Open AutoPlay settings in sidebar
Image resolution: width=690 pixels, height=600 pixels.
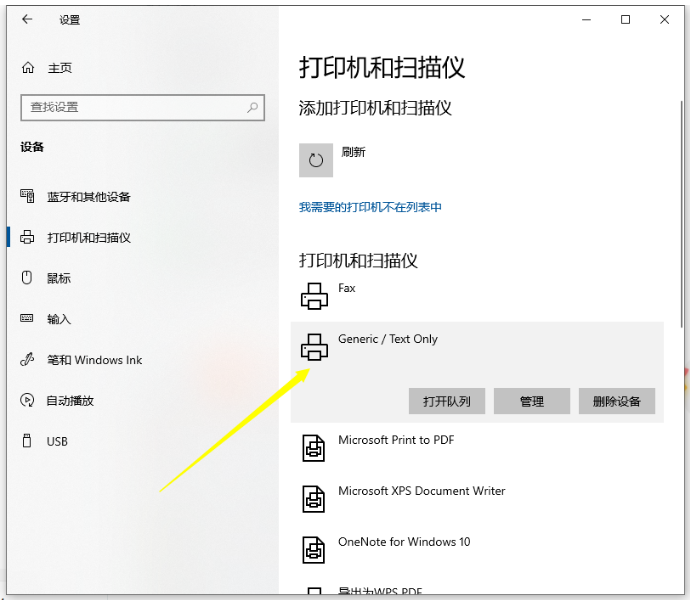pyautogui.click(x=70, y=401)
